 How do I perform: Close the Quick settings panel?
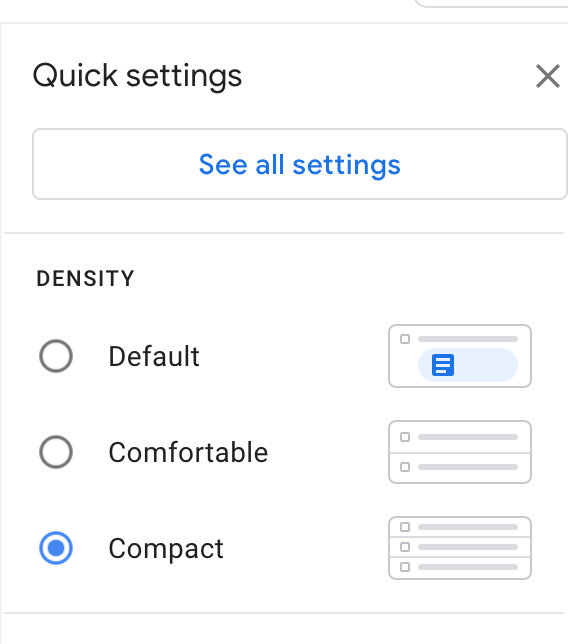[x=548, y=76]
